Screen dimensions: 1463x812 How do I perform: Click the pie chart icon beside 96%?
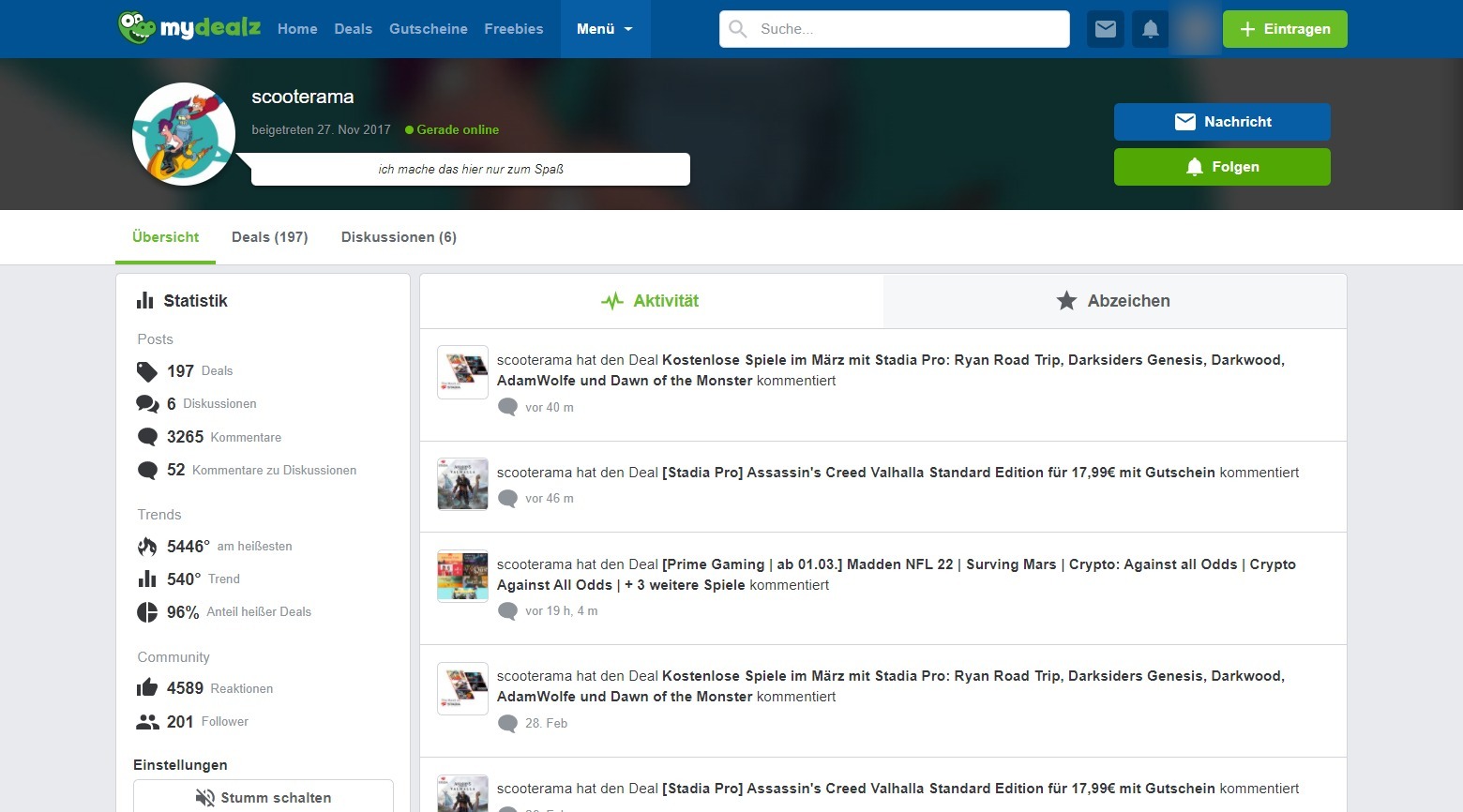coord(147,612)
